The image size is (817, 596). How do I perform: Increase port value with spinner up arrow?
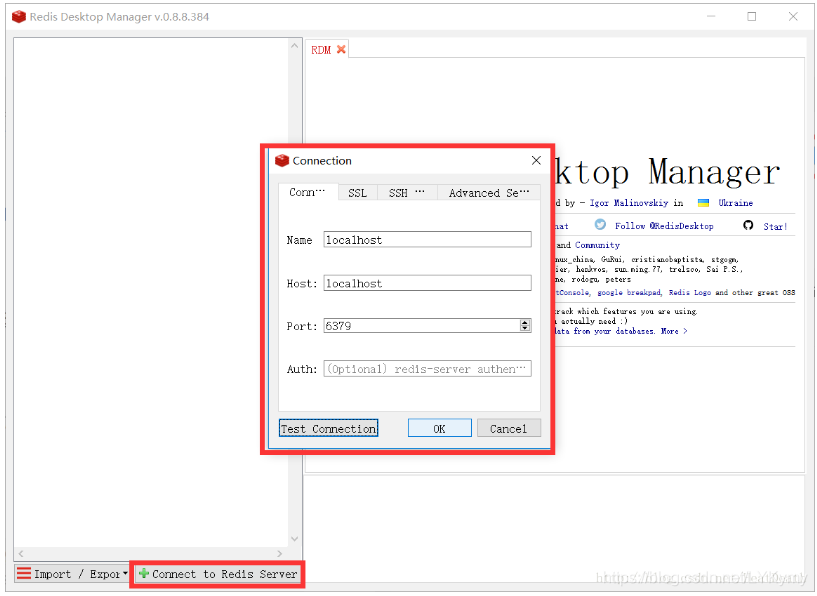(x=525, y=322)
